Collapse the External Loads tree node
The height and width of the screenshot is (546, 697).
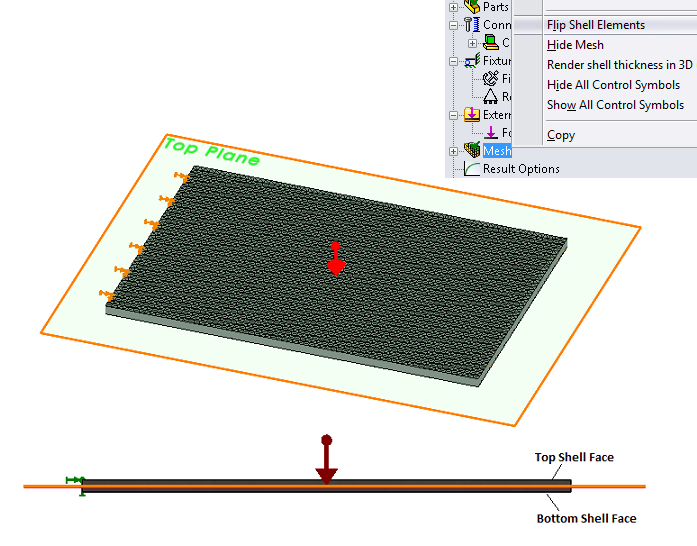point(453,116)
